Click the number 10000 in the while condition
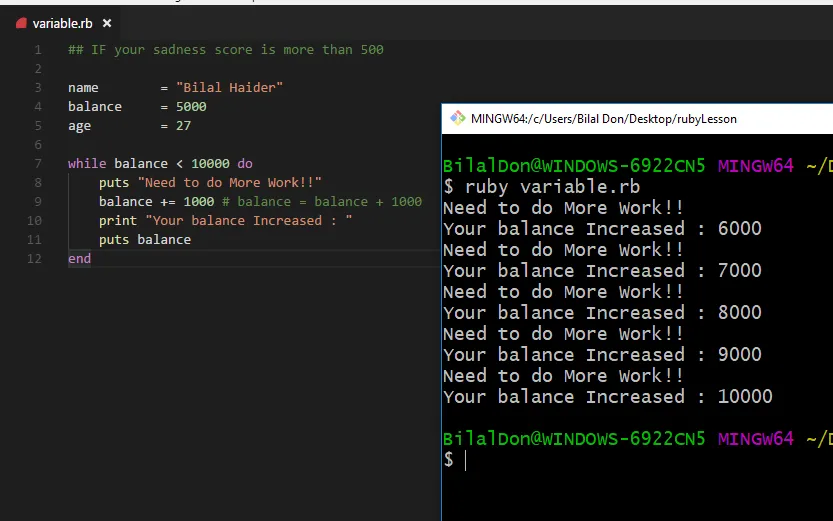The width and height of the screenshot is (833, 521). (210, 164)
